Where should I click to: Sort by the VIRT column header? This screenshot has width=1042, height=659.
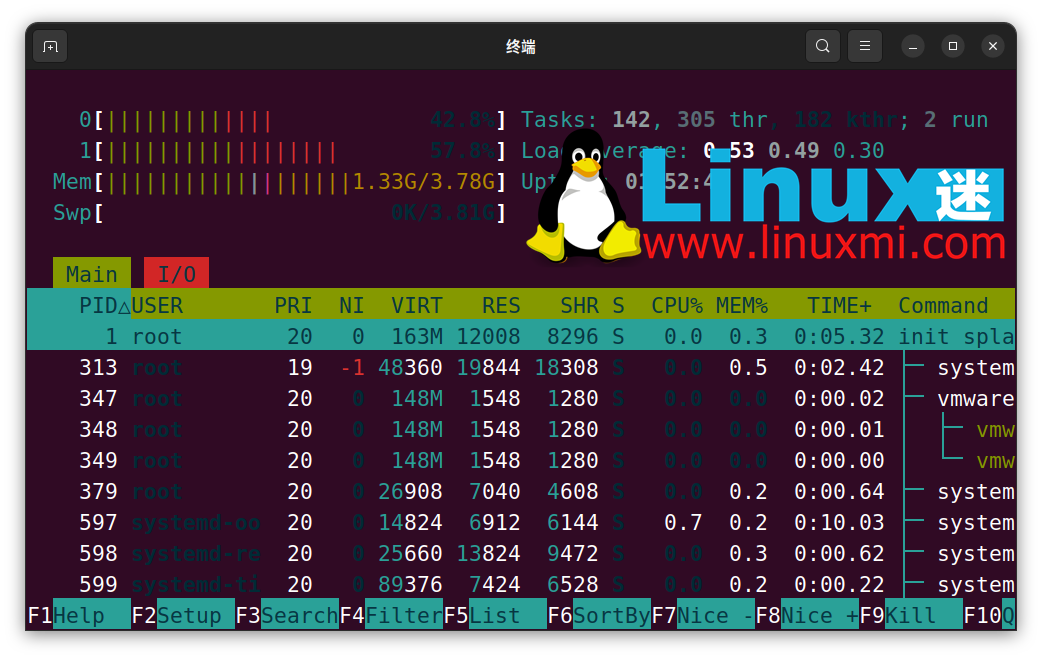click(x=417, y=306)
